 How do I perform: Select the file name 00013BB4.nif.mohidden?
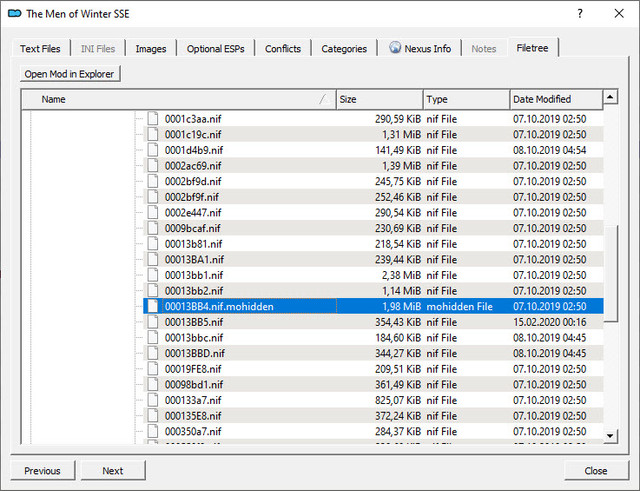click(219, 307)
